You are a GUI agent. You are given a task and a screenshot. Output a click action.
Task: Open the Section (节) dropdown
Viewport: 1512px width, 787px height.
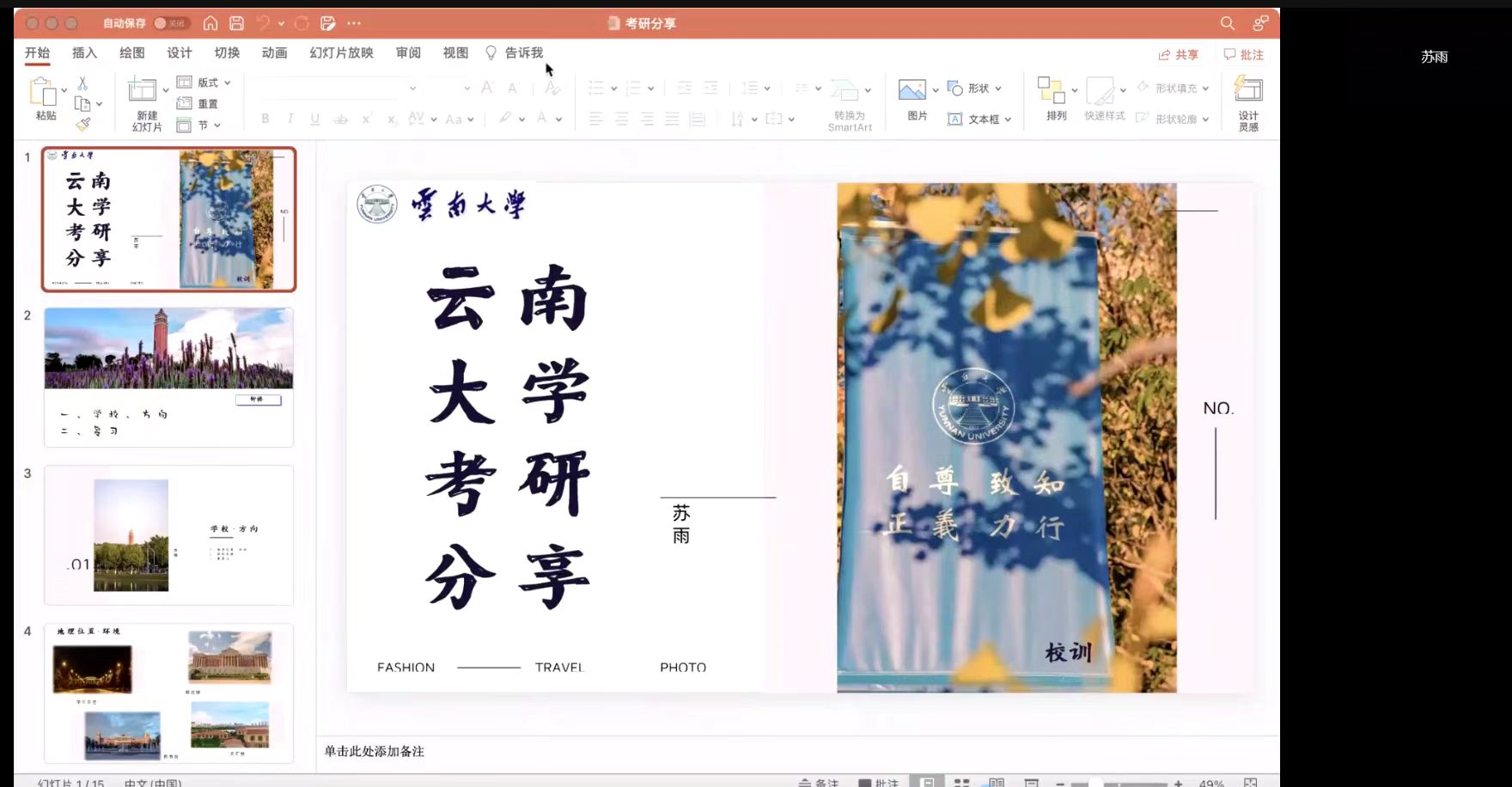click(x=198, y=125)
